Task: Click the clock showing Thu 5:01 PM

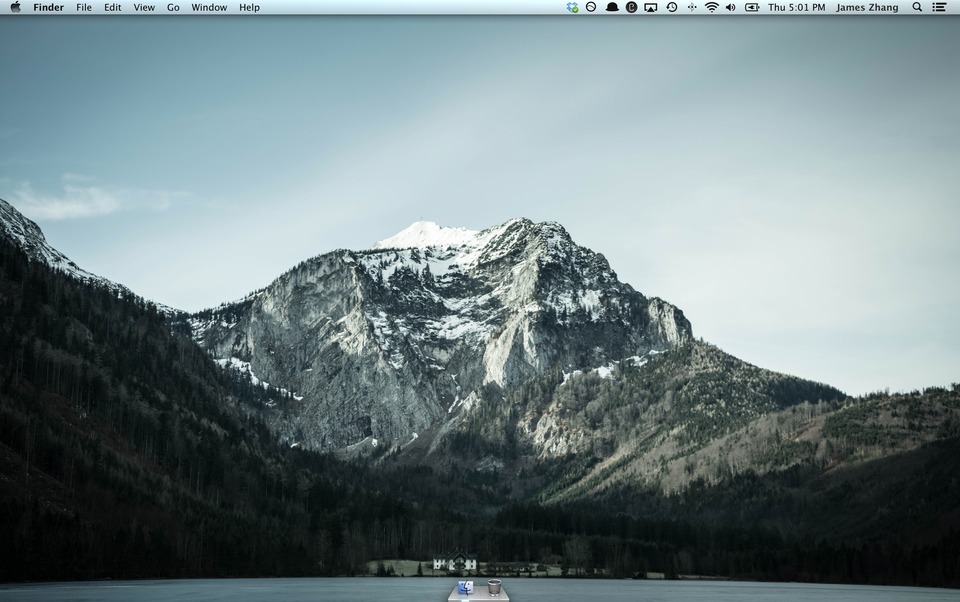Action: tap(797, 7)
